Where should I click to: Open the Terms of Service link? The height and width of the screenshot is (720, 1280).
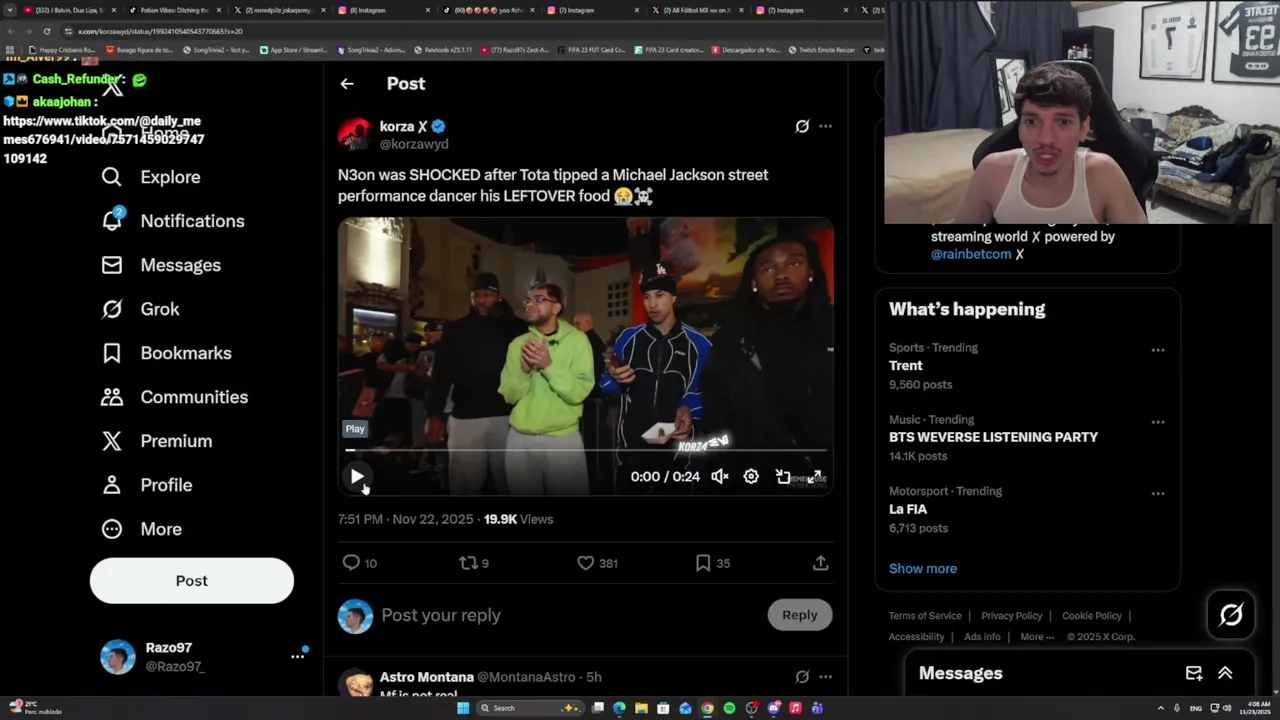(925, 616)
